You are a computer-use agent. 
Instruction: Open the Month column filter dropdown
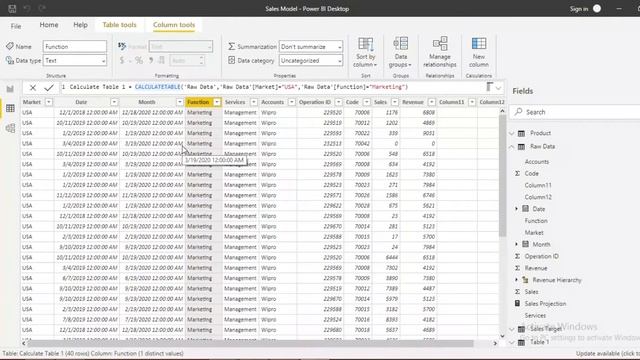(x=180, y=102)
